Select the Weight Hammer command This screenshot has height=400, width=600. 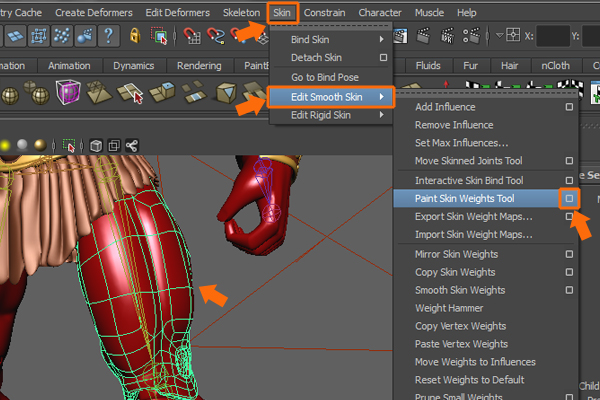click(x=449, y=308)
